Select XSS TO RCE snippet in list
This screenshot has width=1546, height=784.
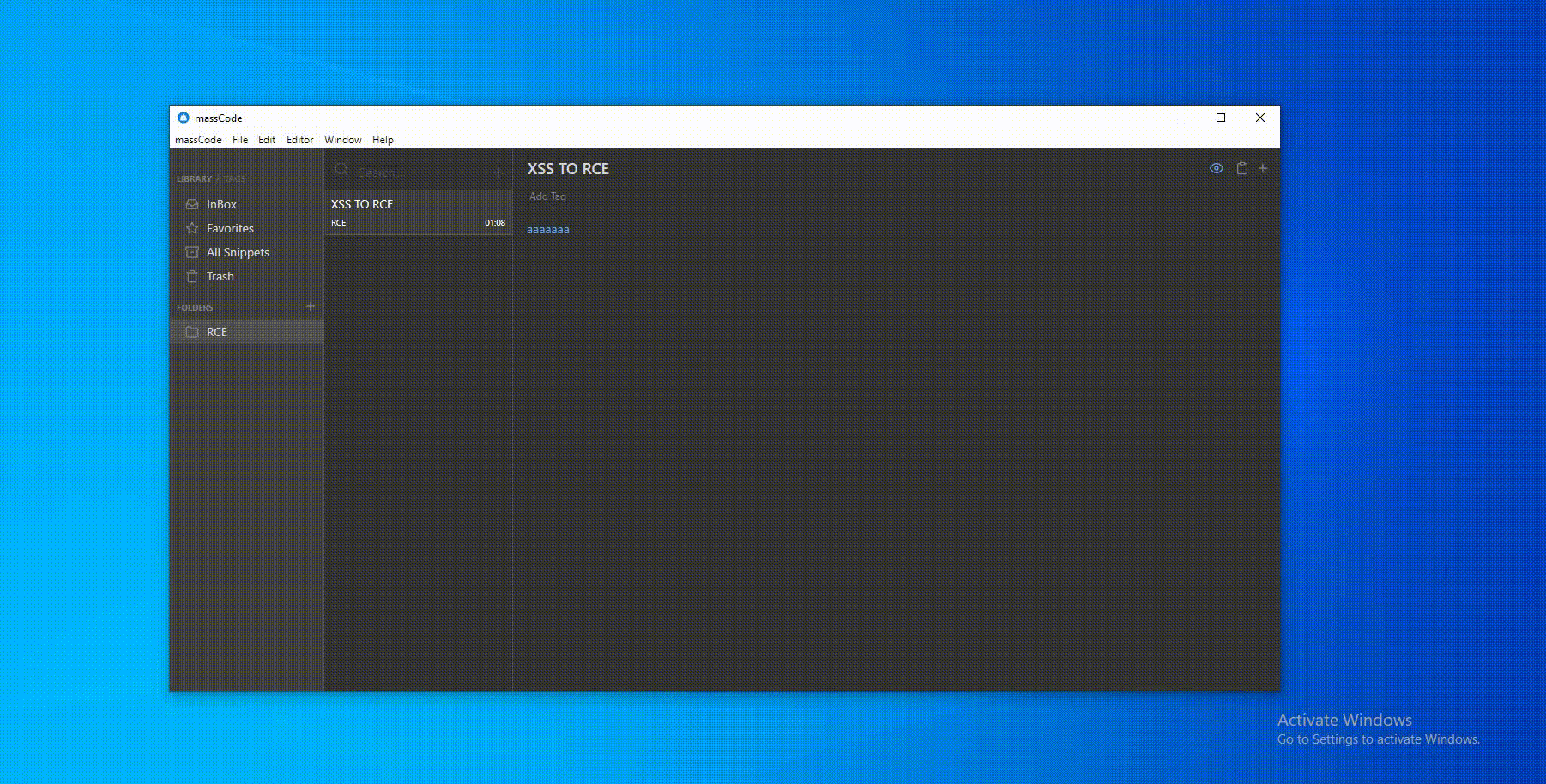coord(418,212)
